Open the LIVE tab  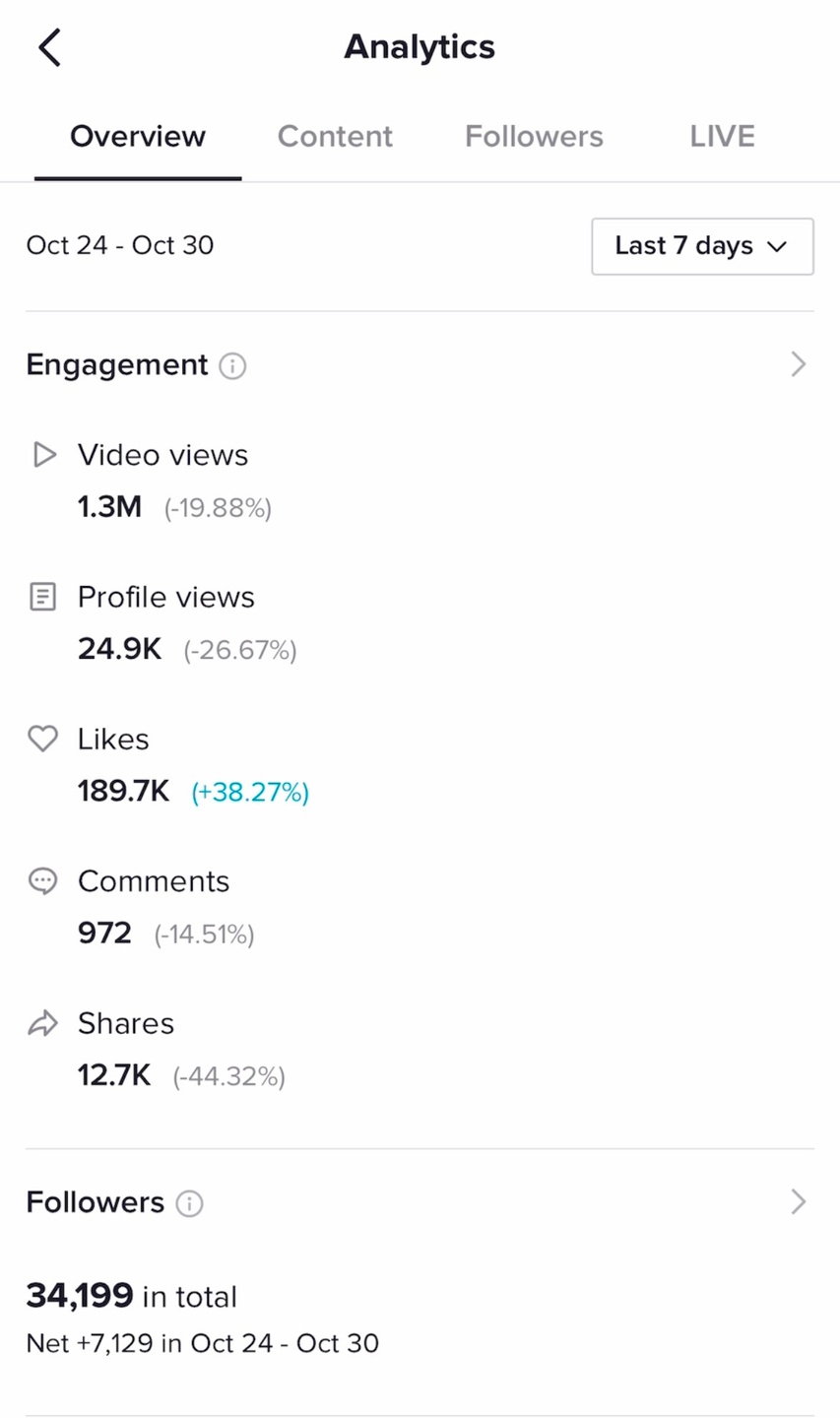(x=722, y=136)
